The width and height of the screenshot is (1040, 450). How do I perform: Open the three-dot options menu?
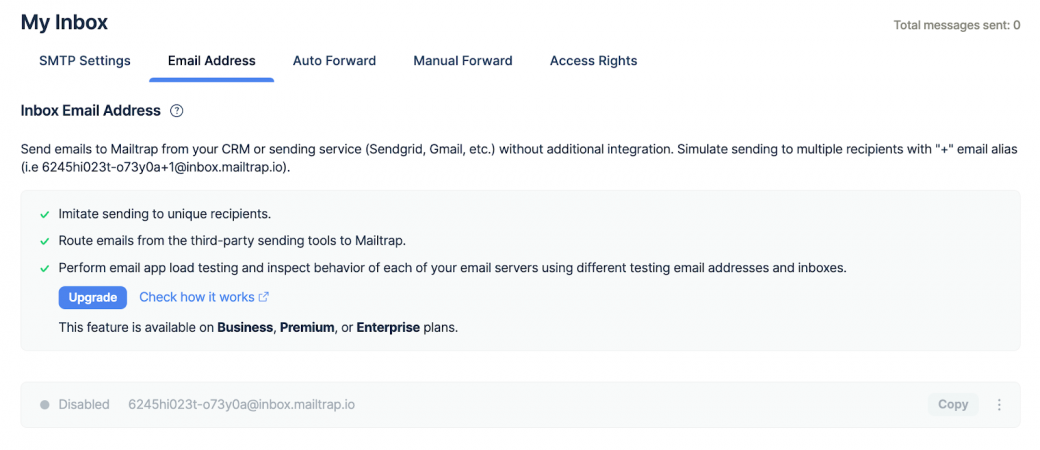tap(999, 405)
